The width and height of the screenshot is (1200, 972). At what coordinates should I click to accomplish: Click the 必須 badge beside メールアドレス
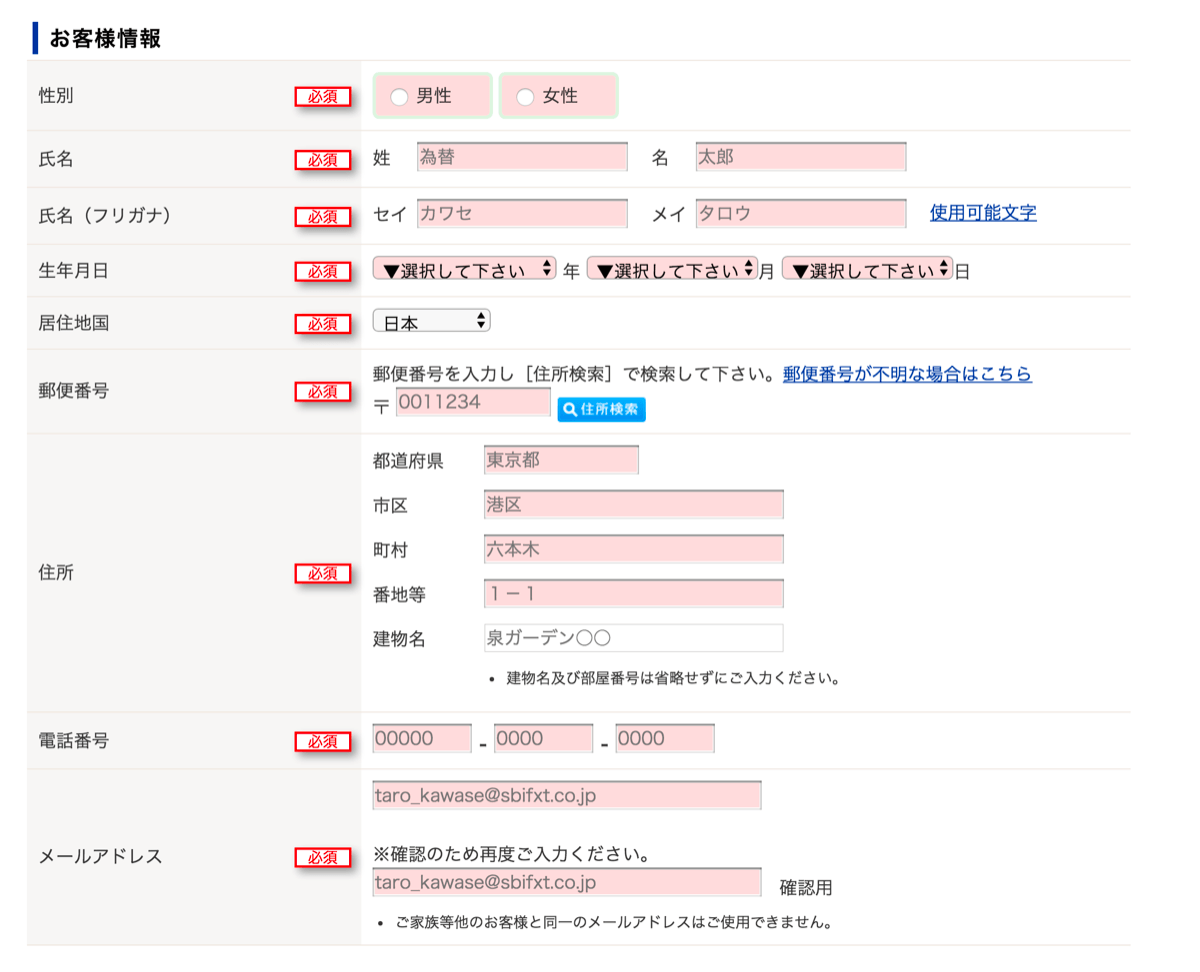tap(322, 858)
